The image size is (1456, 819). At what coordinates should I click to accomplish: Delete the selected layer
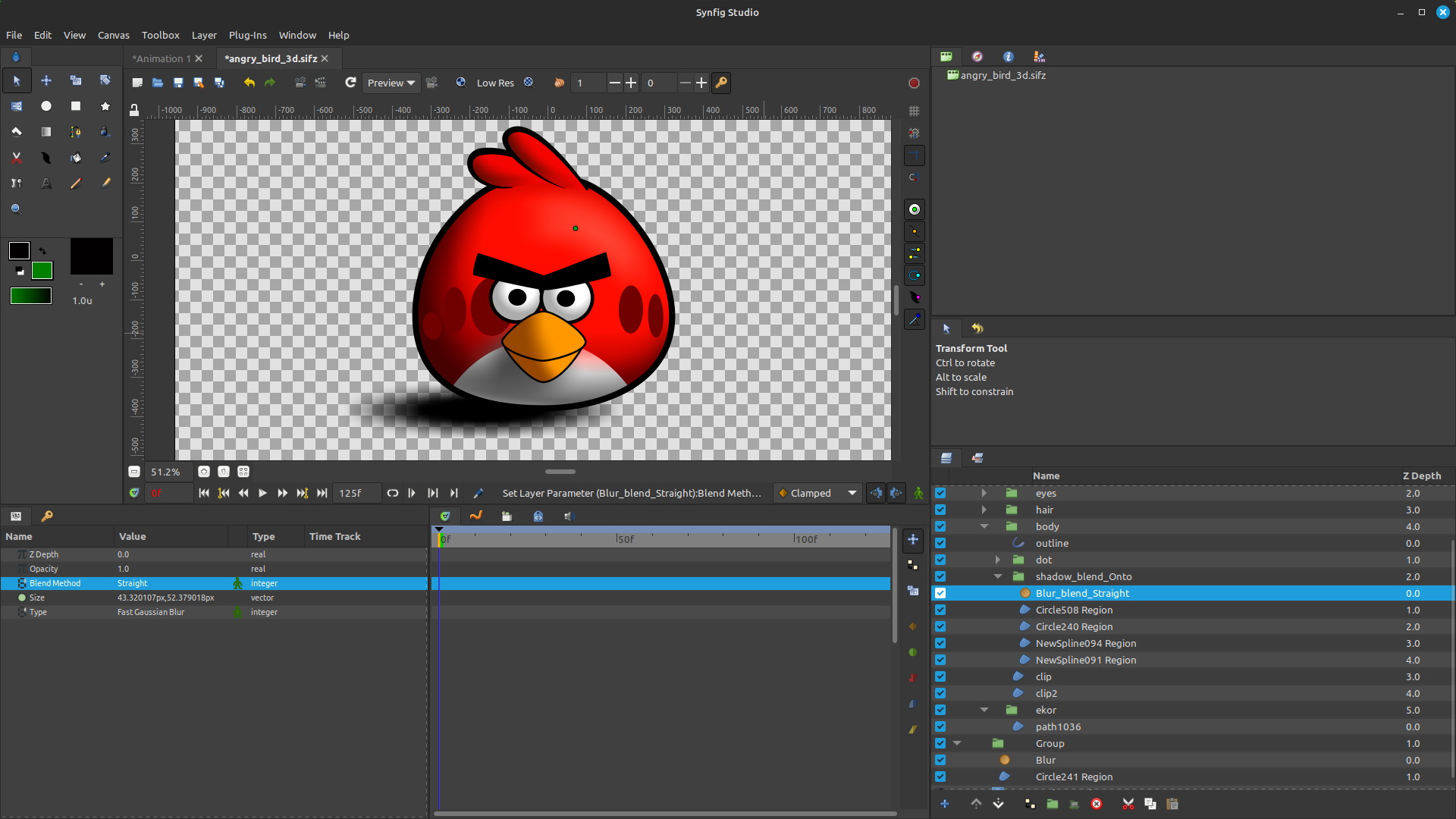tap(1097, 804)
